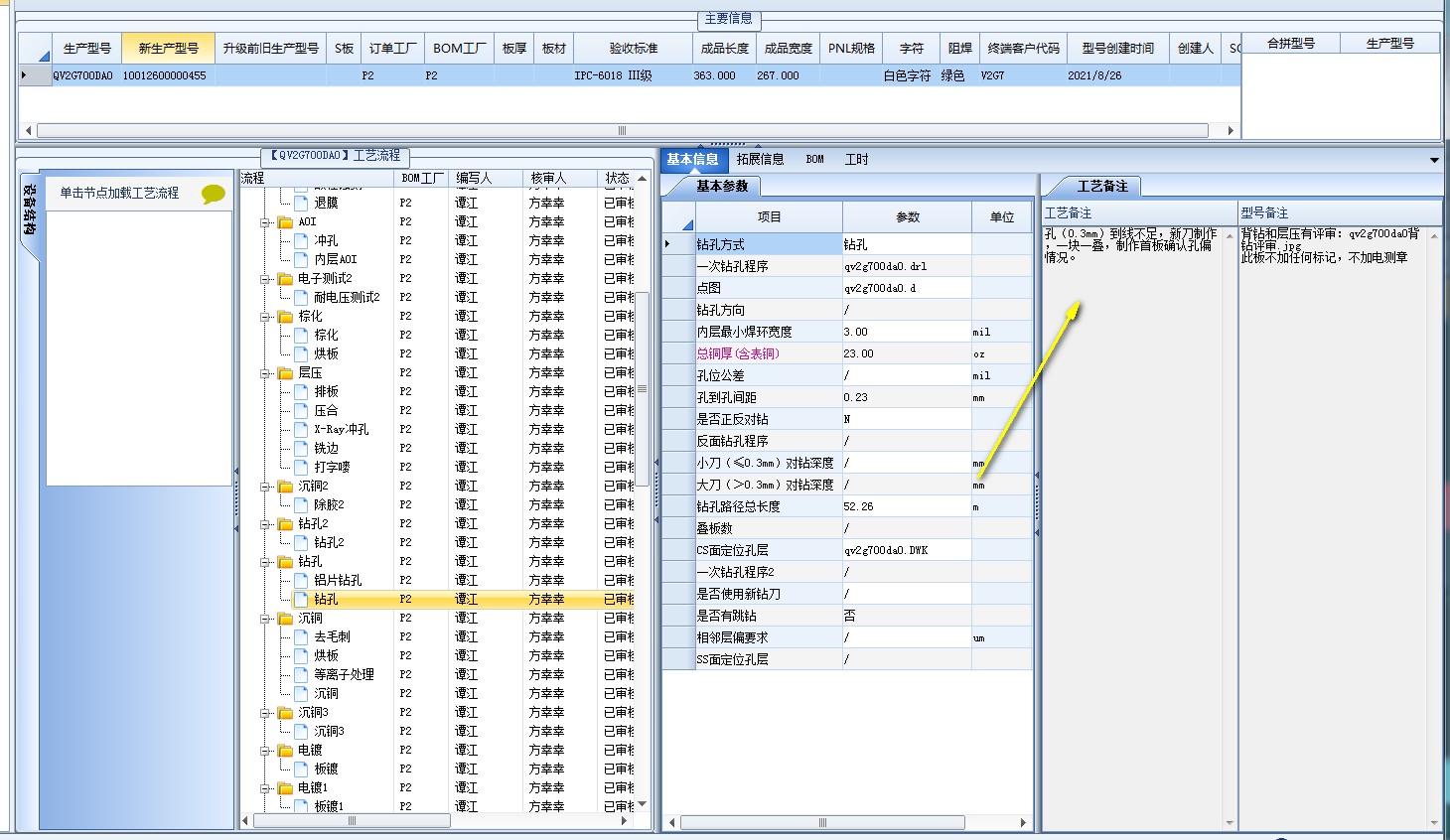Click the folder icon of 电镀
The image size is (1450, 840).
tap(286, 750)
